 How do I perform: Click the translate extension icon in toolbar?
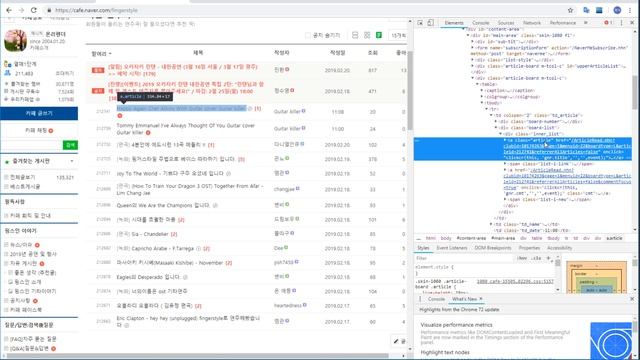point(586,10)
